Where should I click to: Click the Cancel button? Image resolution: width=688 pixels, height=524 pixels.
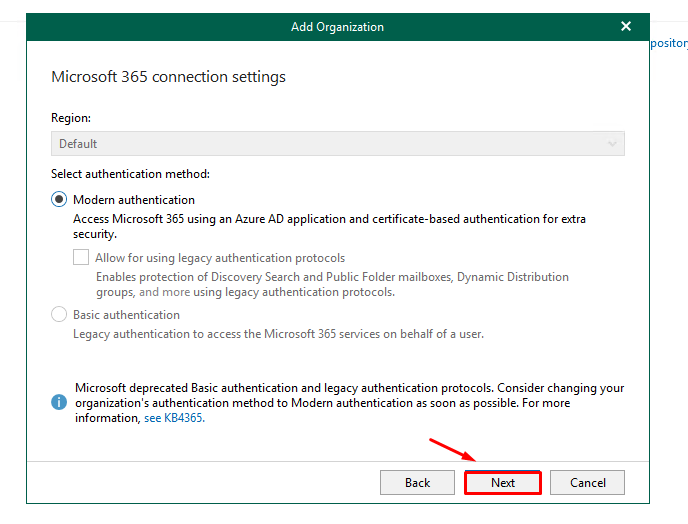pyautogui.click(x=588, y=483)
